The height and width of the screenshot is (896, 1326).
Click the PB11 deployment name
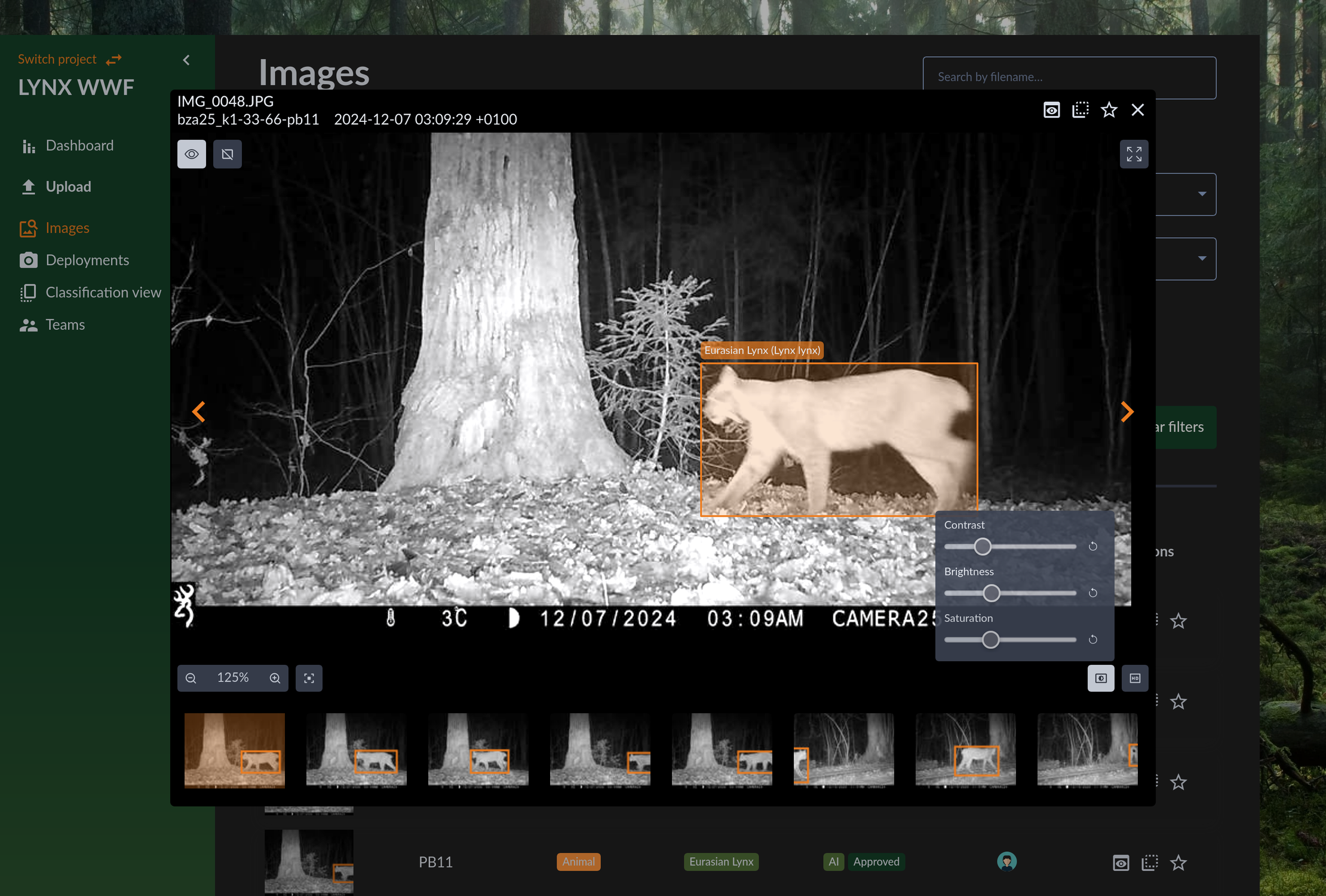pos(435,863)
